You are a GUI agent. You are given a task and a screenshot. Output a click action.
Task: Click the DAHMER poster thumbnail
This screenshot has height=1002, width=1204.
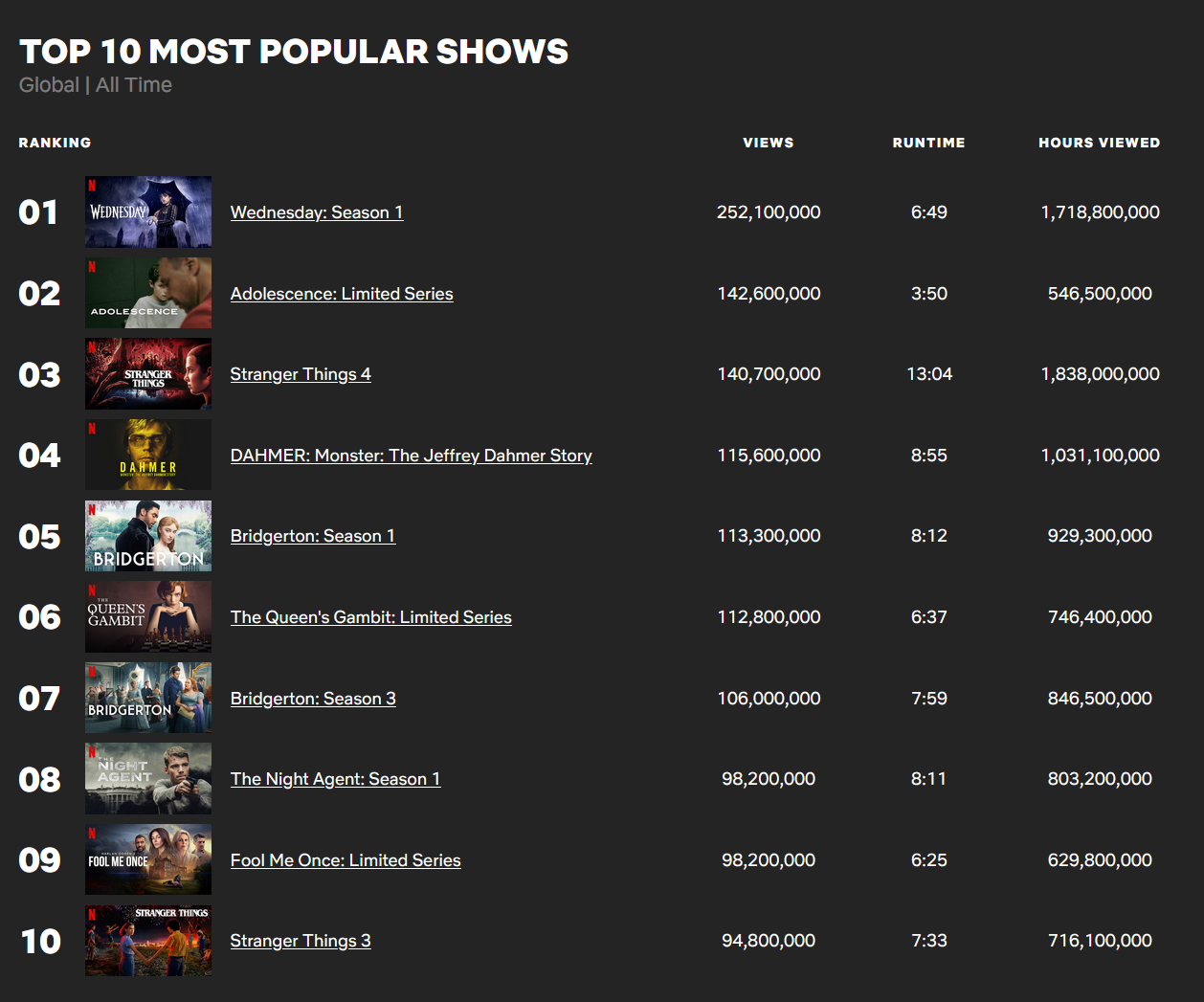pyautogui.click(x=148, y=455)
